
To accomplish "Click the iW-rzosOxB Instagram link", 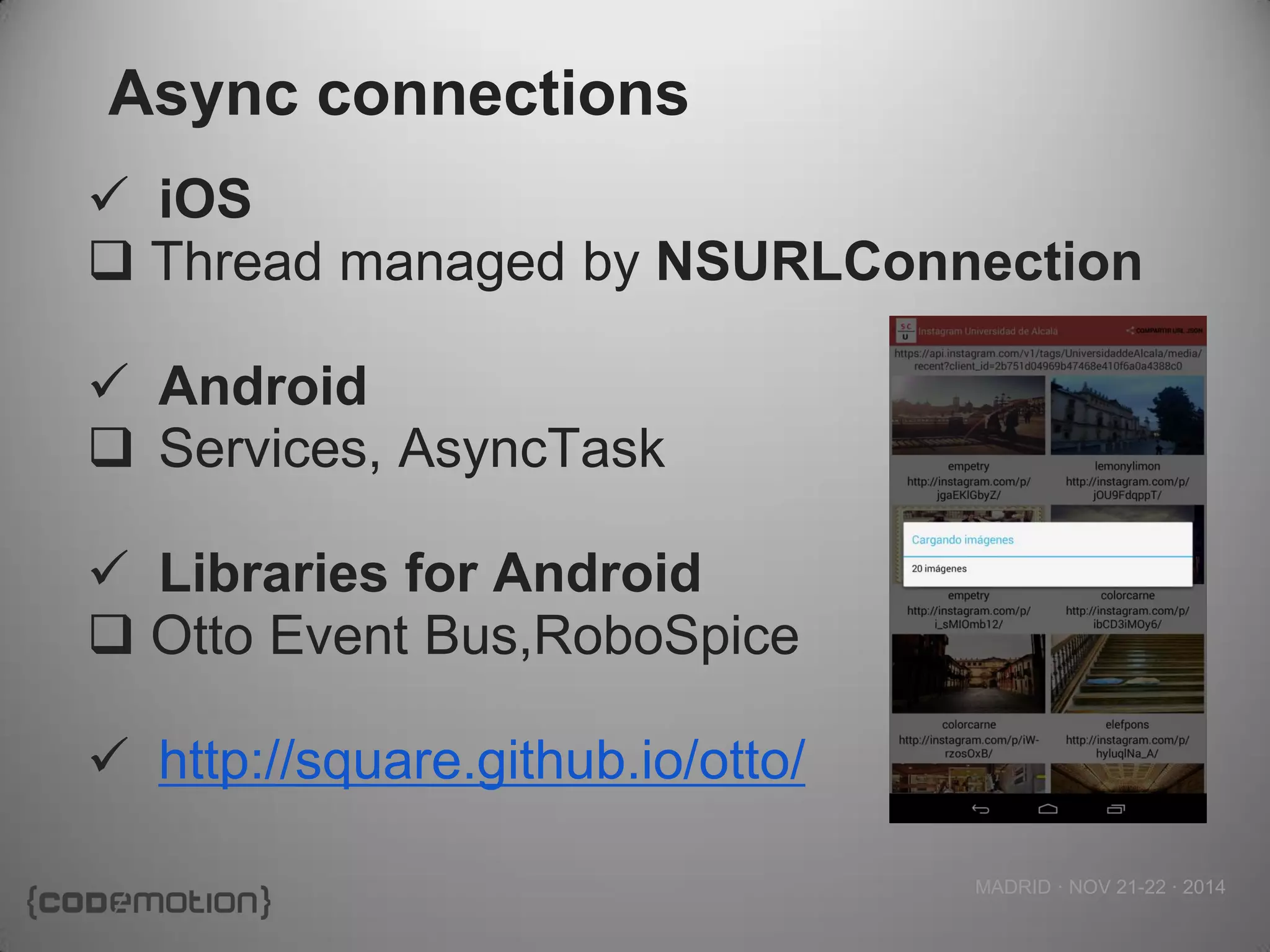I will tap(969, 747).
